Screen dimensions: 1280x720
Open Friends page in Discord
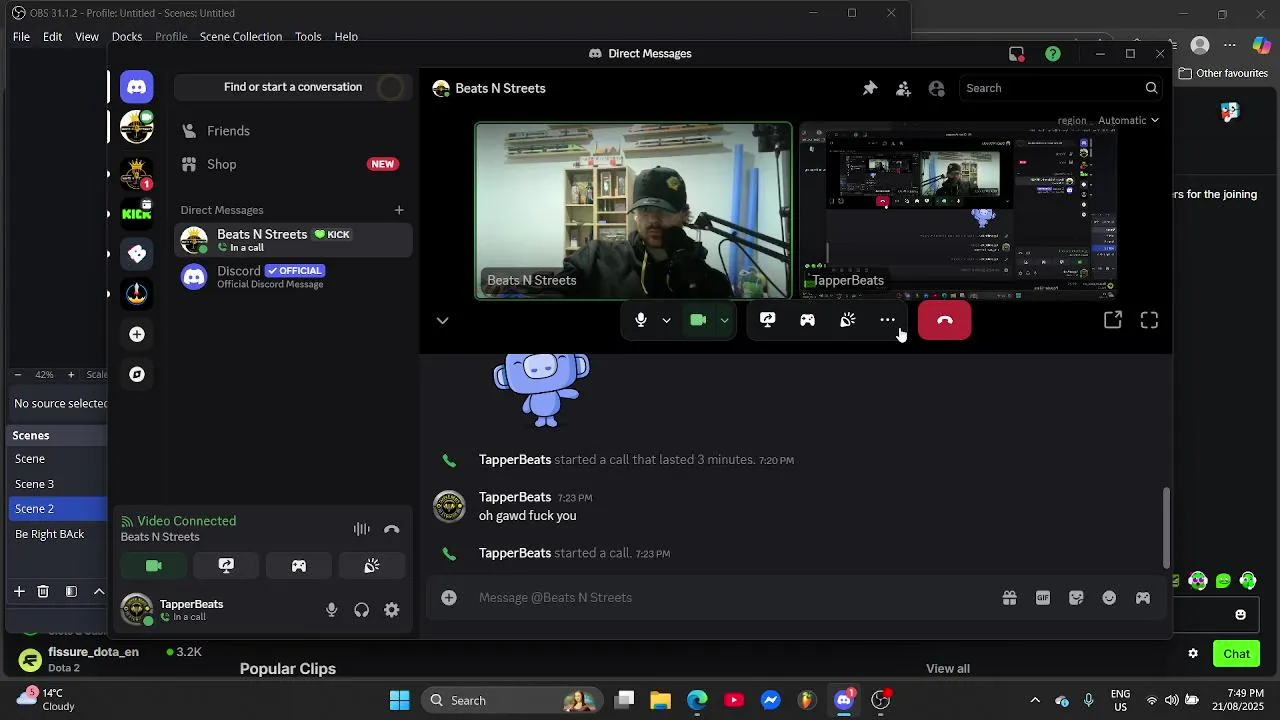tap(293, 131)
